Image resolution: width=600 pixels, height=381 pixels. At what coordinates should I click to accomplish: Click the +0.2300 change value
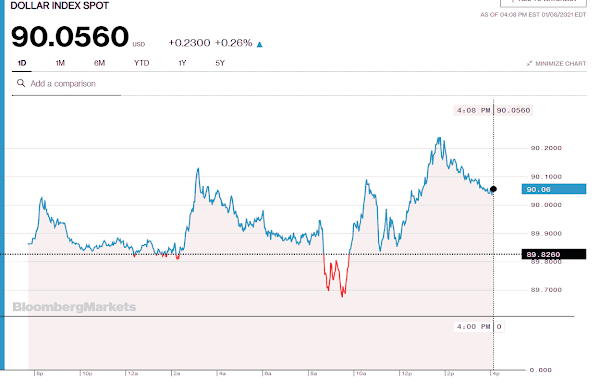click(x=189, y=43)
